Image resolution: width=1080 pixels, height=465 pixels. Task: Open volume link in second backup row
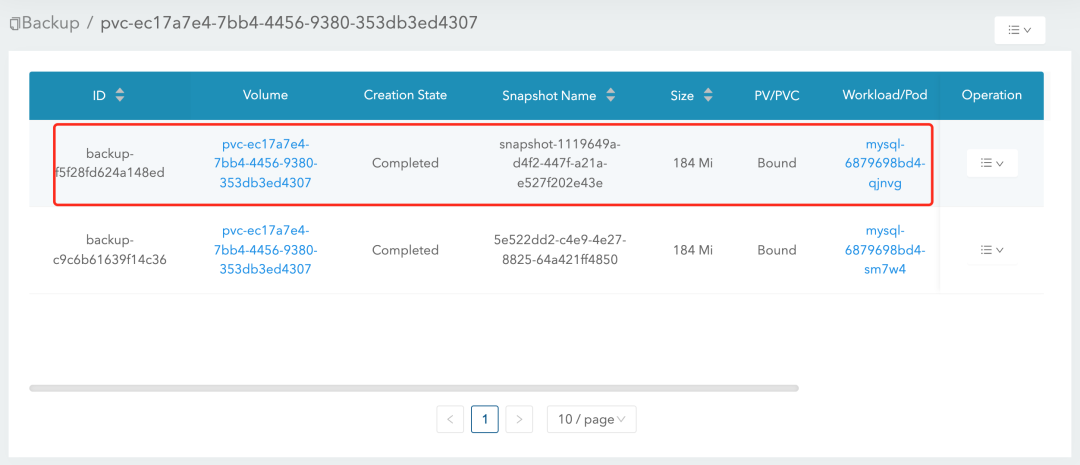pyautogui.click(x=265, y=250)
